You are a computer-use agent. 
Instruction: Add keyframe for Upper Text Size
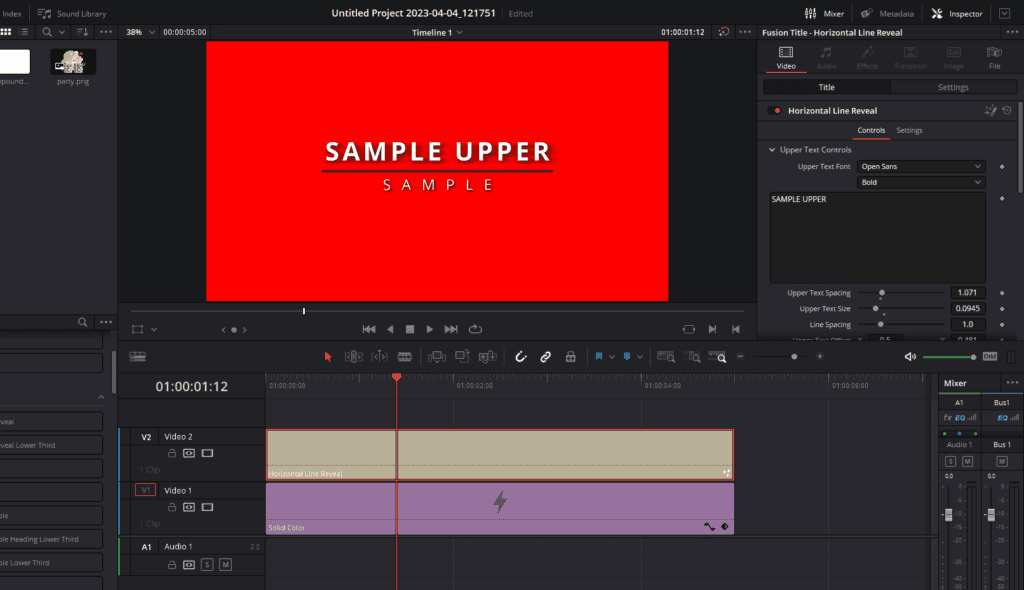click(x=1002, y=308)
